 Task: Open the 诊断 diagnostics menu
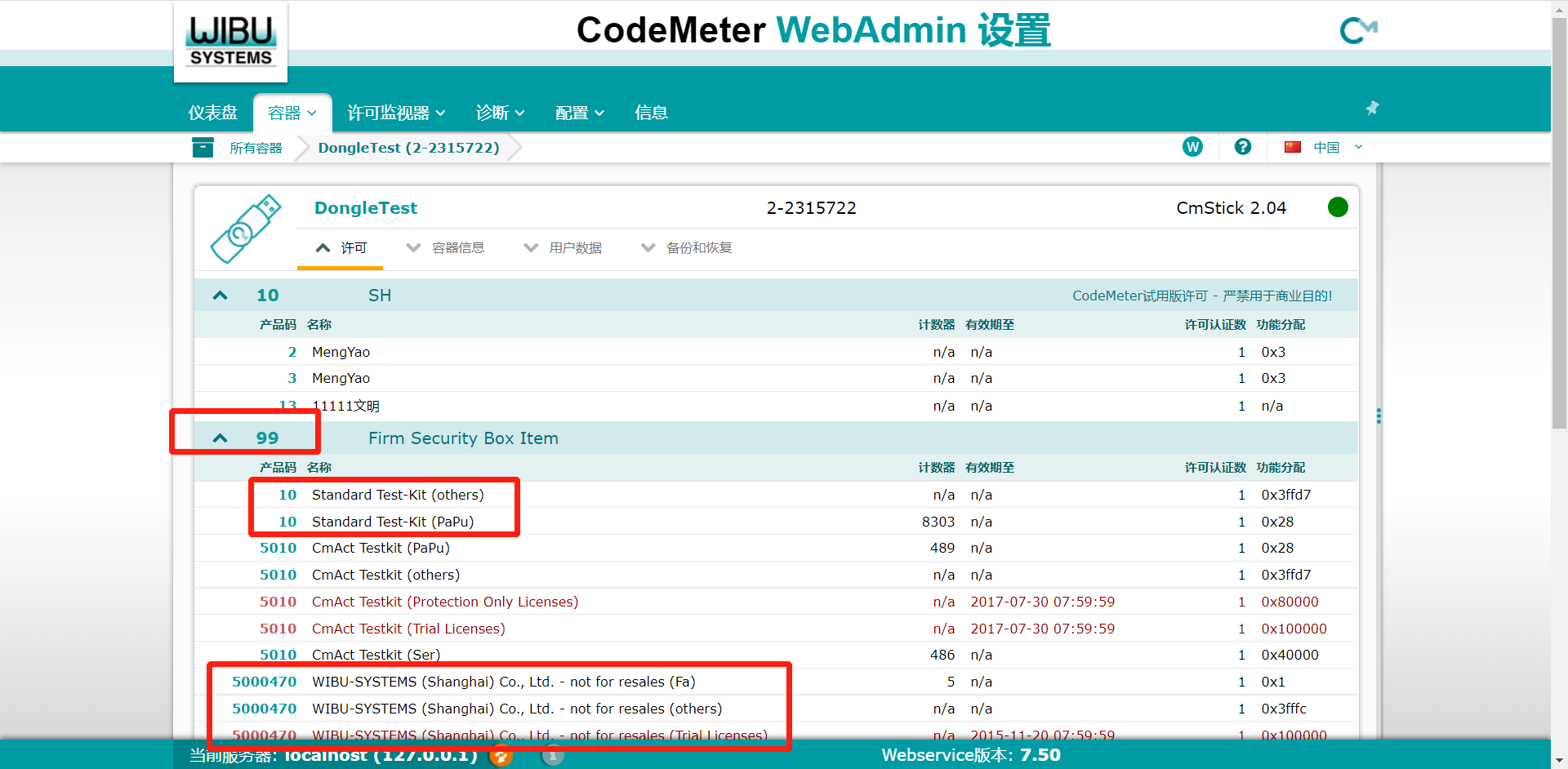click(x=500, y=113)
